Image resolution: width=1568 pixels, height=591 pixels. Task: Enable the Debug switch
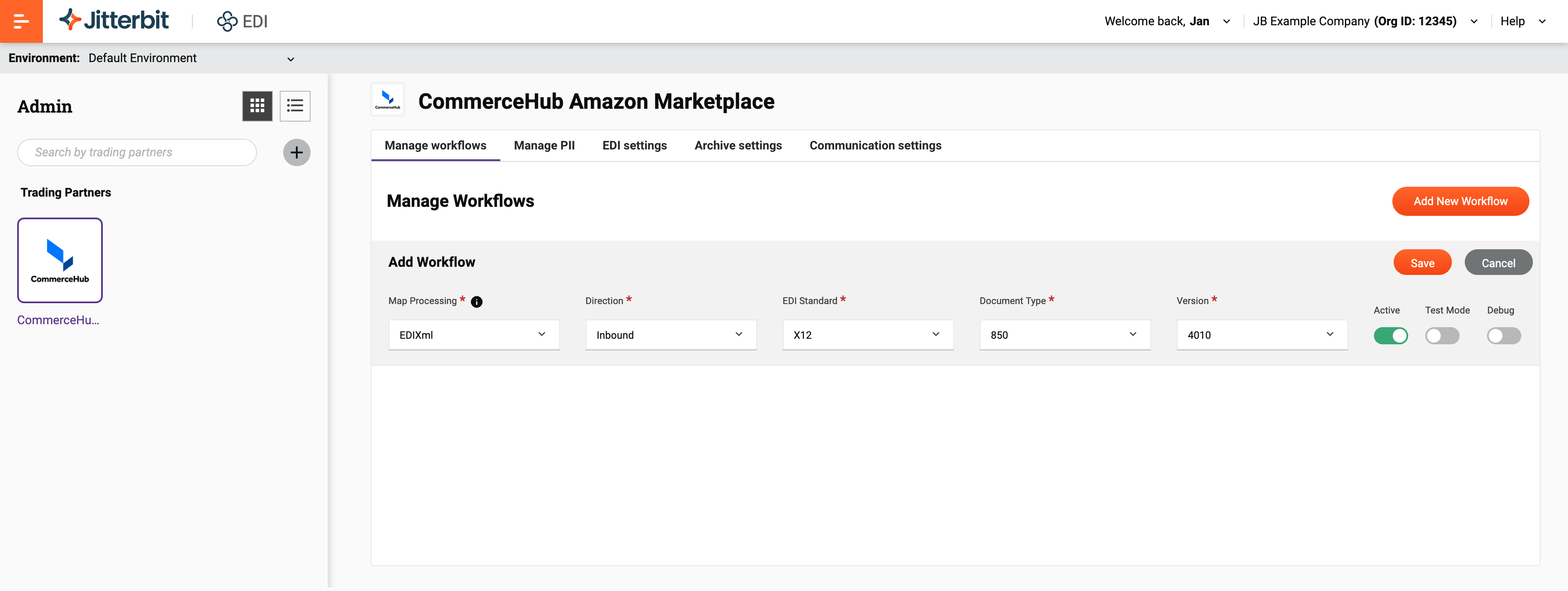point(1503,336)
